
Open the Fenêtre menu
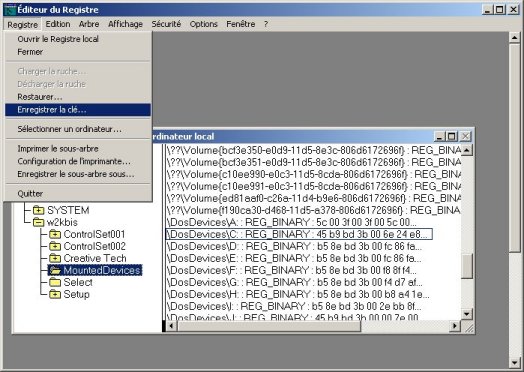point(241,24)
